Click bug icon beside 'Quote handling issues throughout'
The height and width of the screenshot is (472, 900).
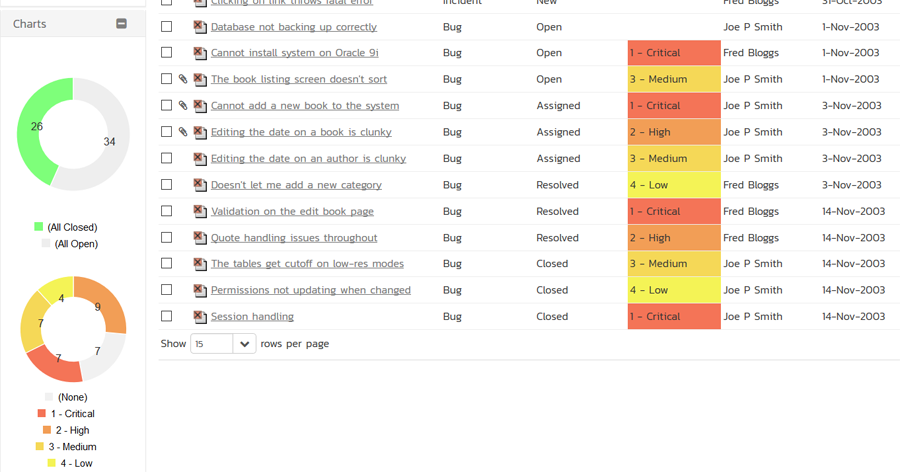click(200, 238)
